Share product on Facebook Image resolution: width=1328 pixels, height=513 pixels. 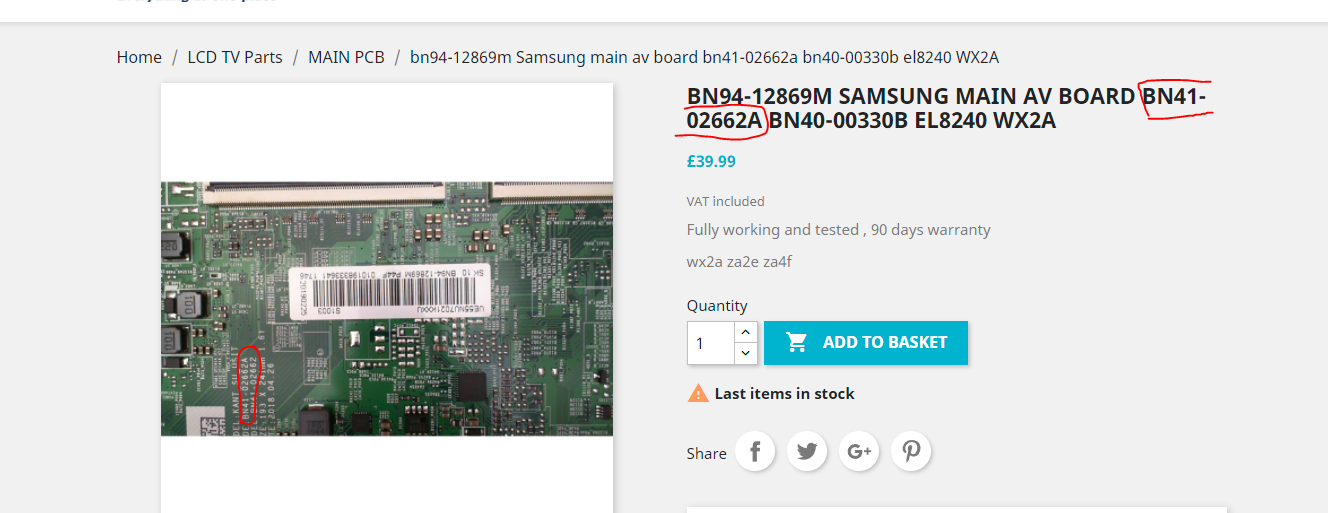(756, 452)
